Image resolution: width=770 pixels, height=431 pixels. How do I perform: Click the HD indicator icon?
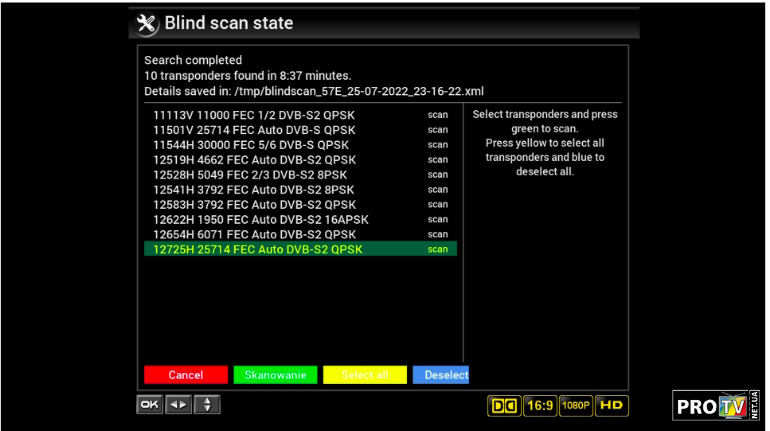pyautogui.click(x=612, y=405)
